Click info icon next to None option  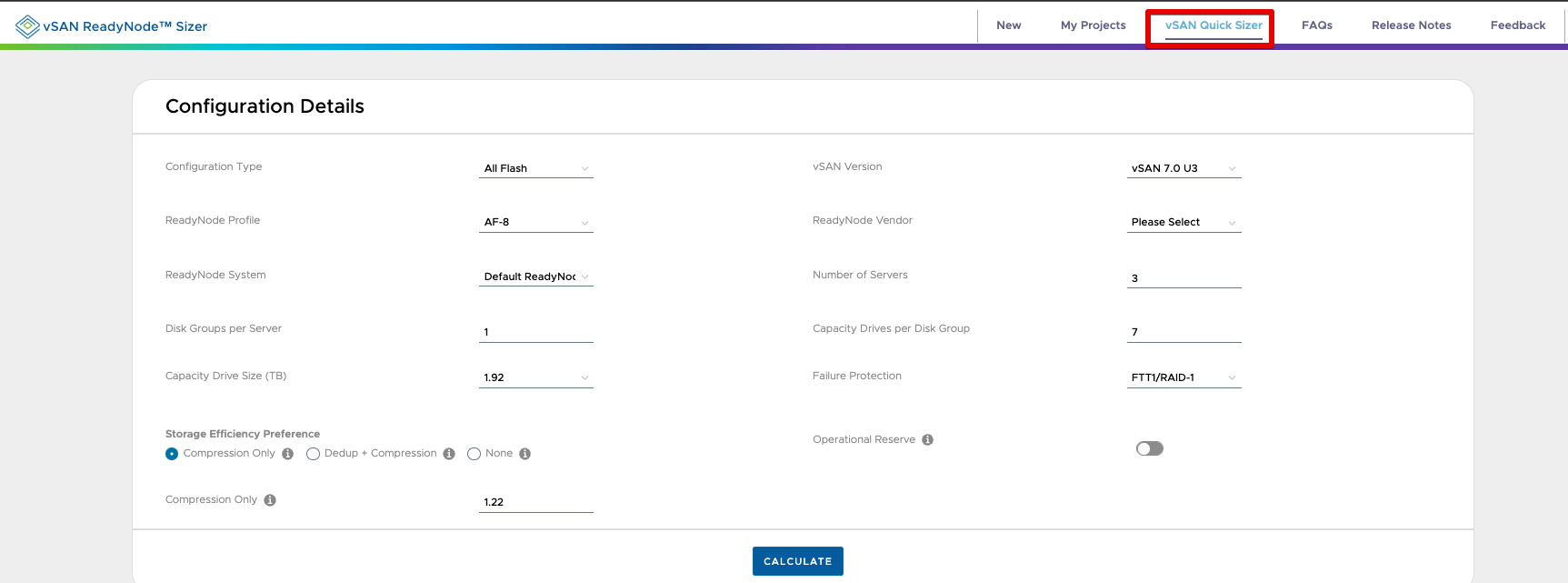coord(525,454)
